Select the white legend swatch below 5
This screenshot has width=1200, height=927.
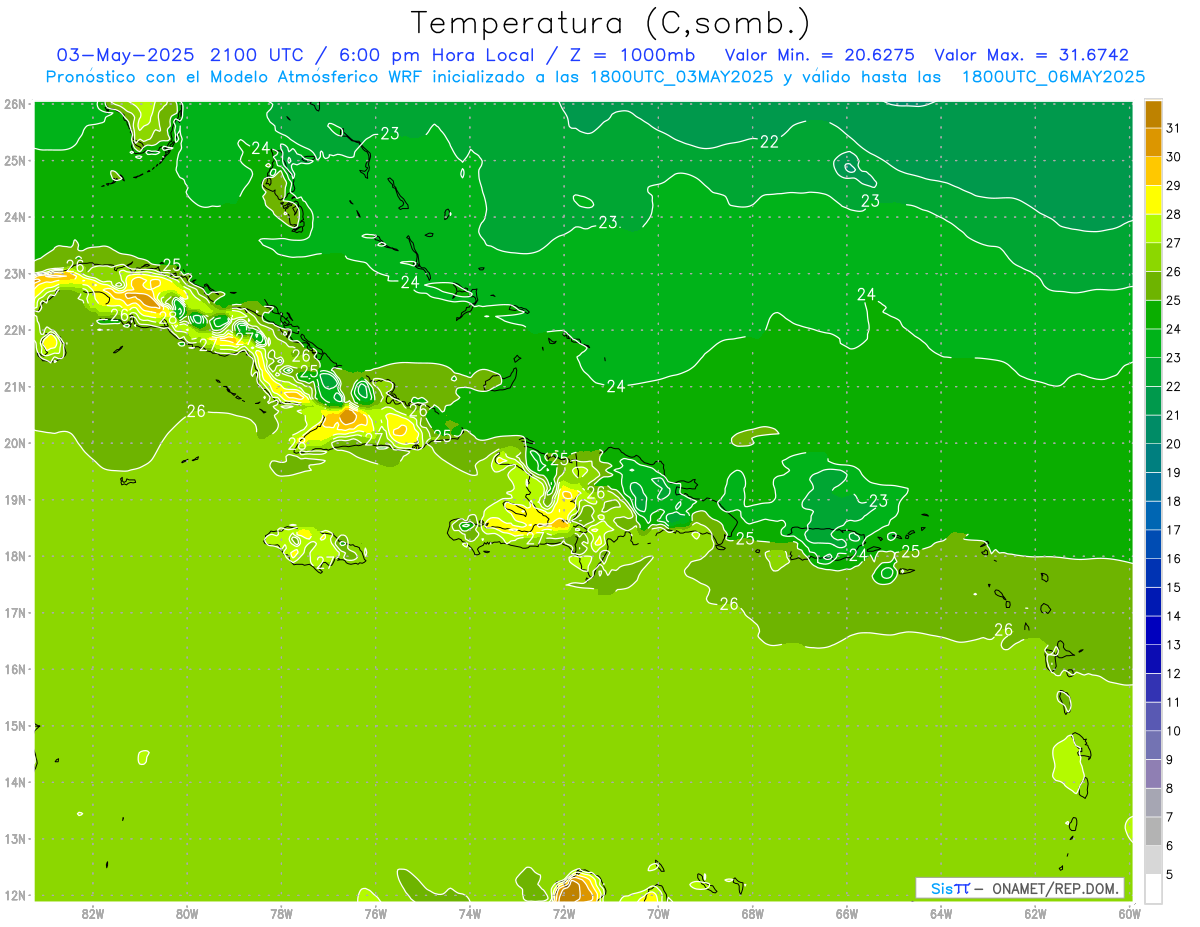[x=1153, y=888]
